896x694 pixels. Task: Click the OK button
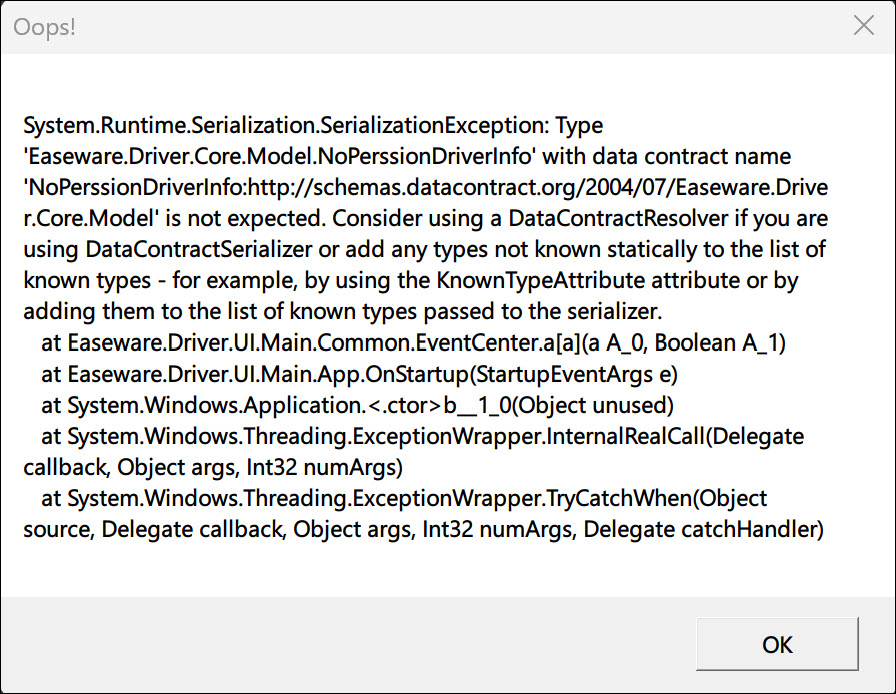(777, 644)
